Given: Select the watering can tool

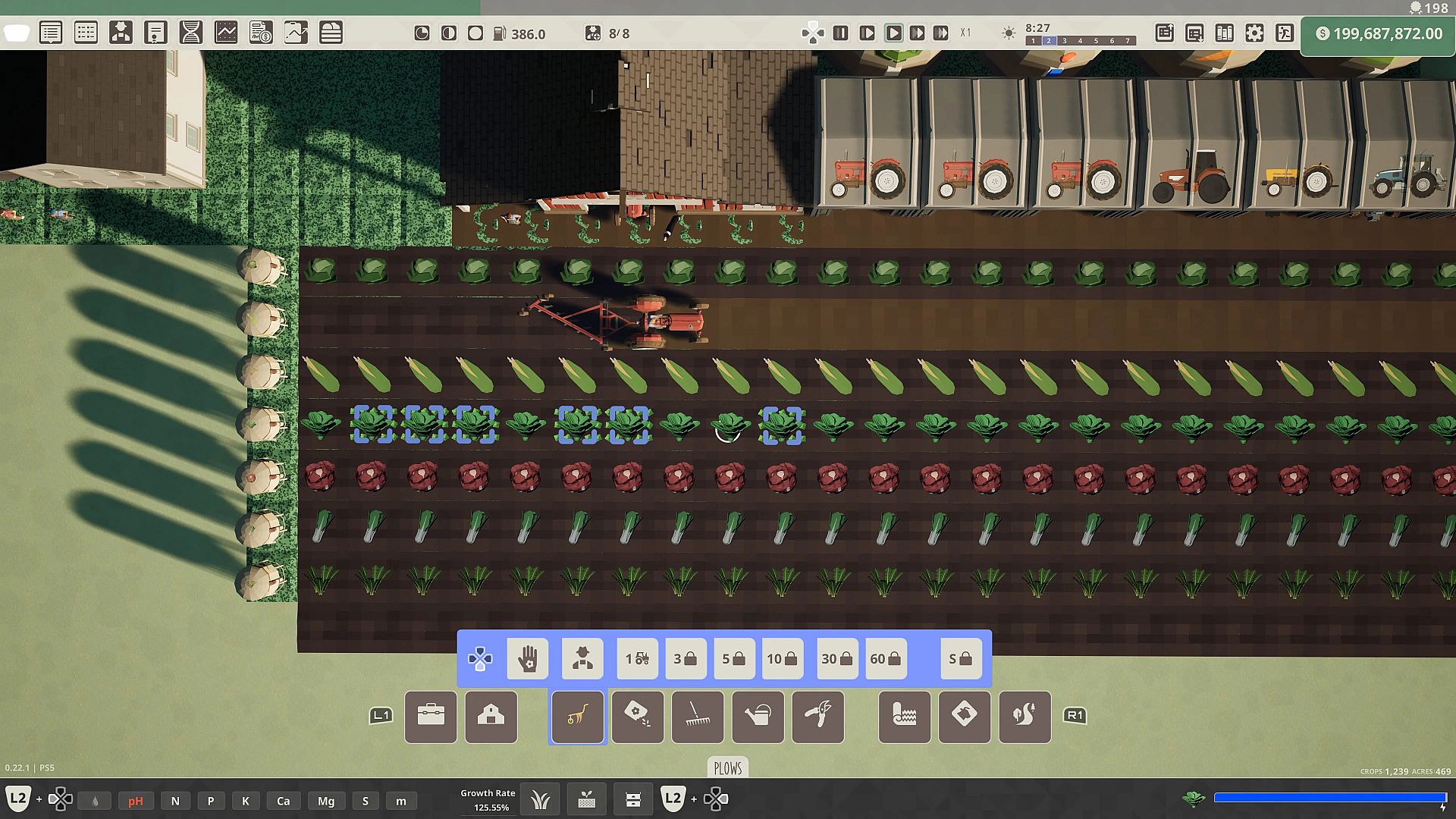Looking at the screenshot, I should (758, 717).
